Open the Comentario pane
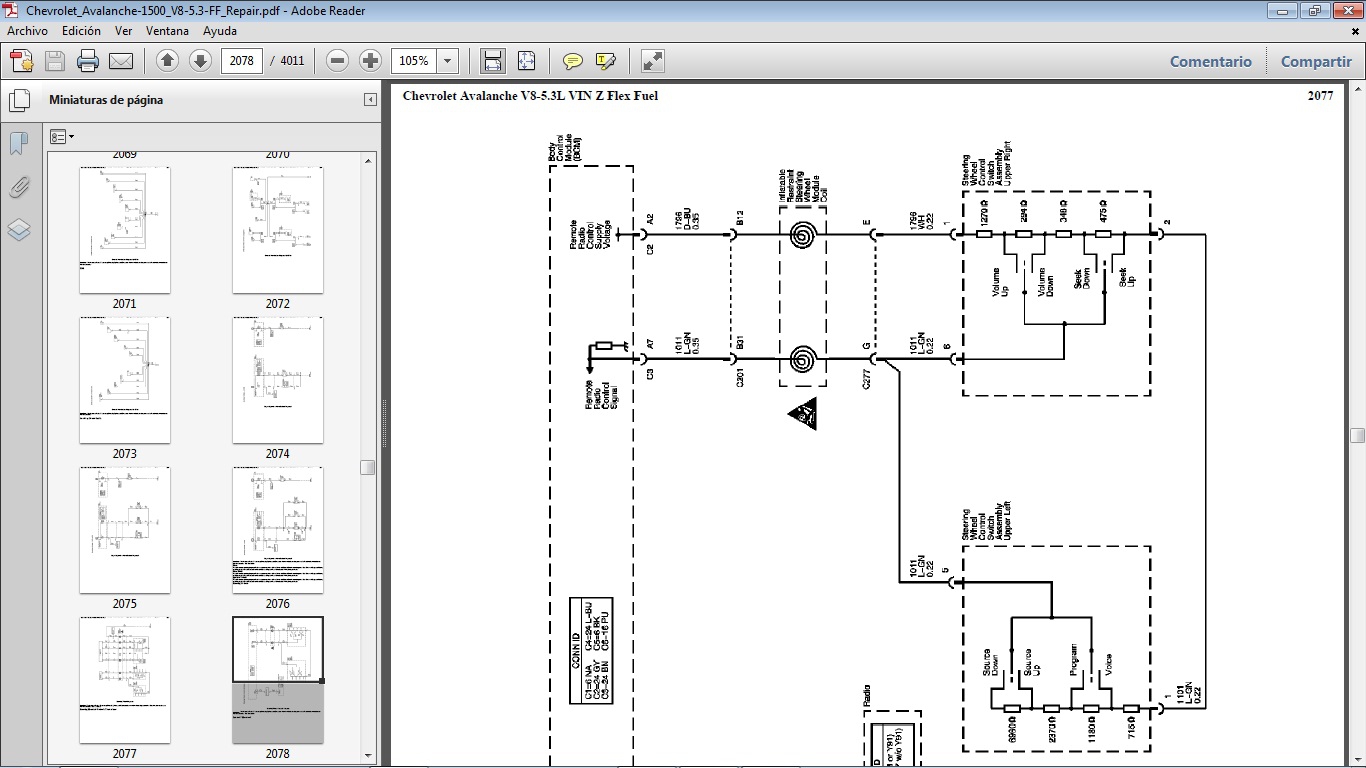The image size is (1366, 768). click(1210, 61)
